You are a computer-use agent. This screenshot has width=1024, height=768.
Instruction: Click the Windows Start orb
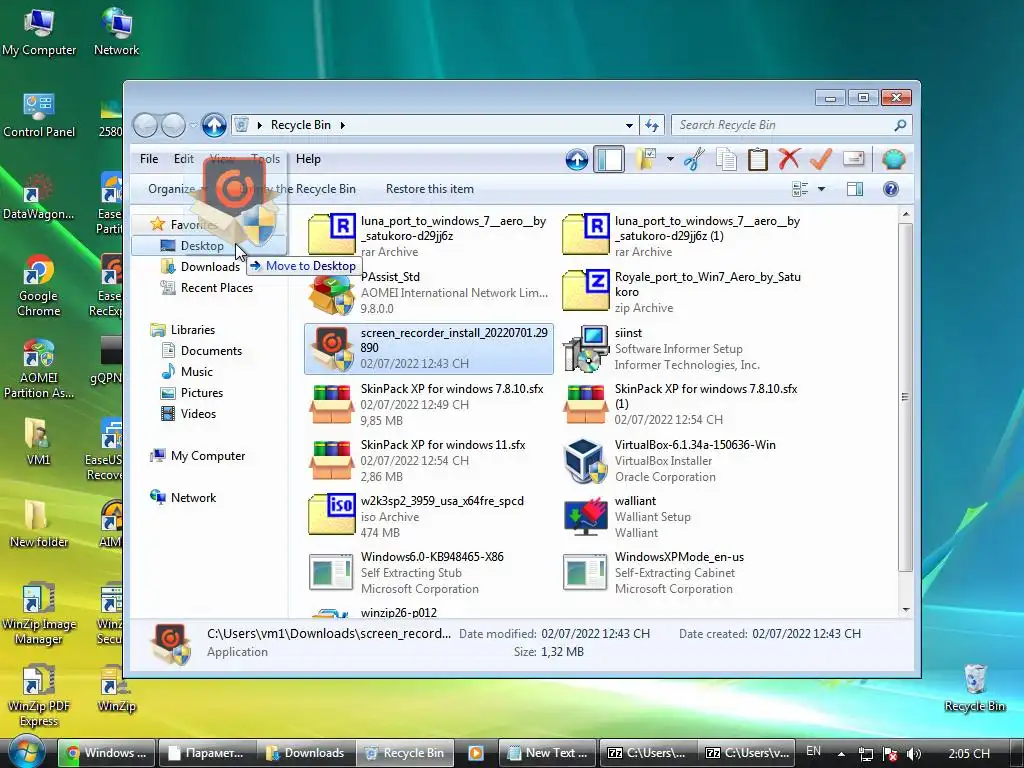coord(27,752)
